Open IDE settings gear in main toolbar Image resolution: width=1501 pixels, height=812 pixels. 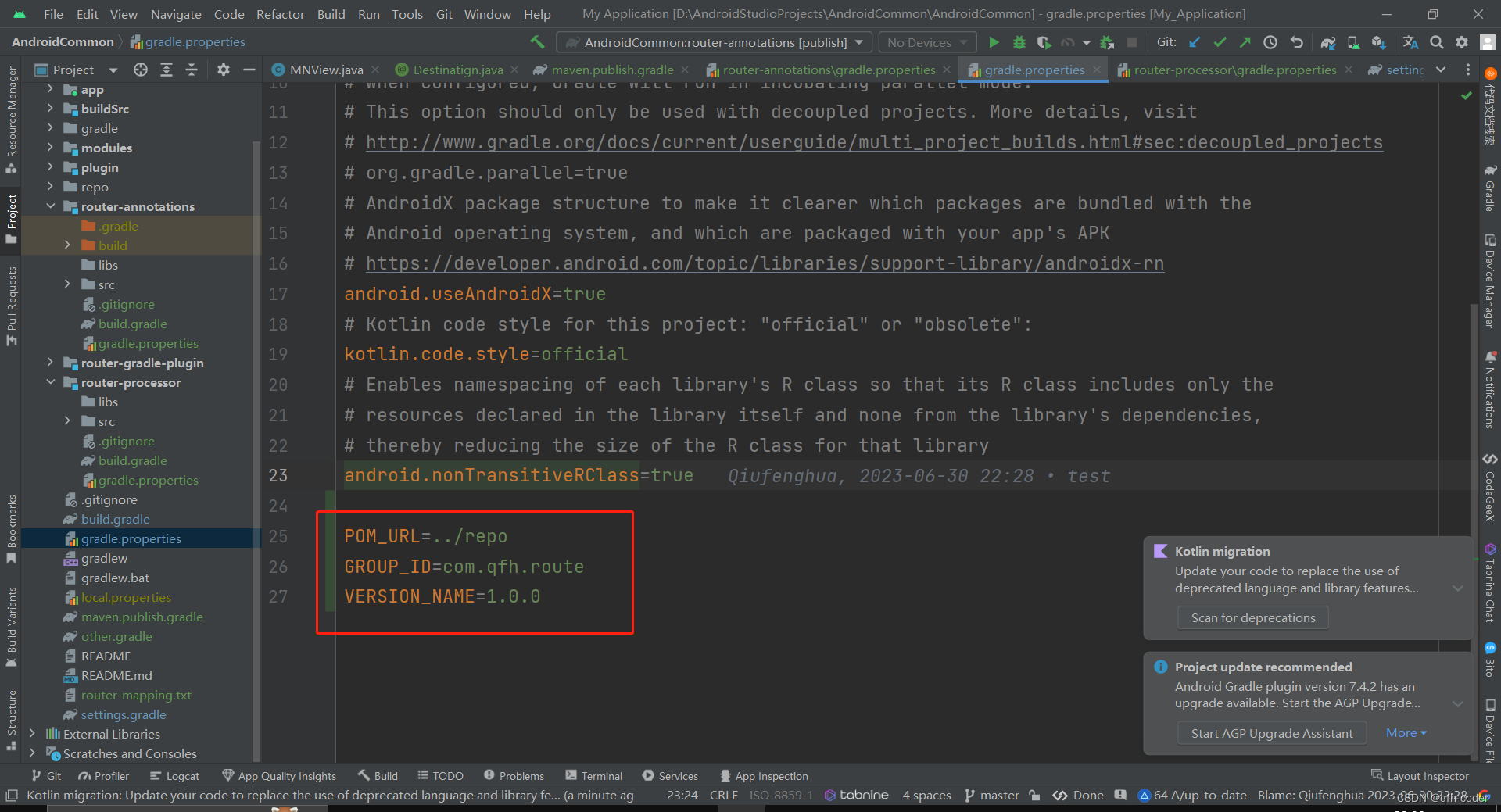[1461, 42]
